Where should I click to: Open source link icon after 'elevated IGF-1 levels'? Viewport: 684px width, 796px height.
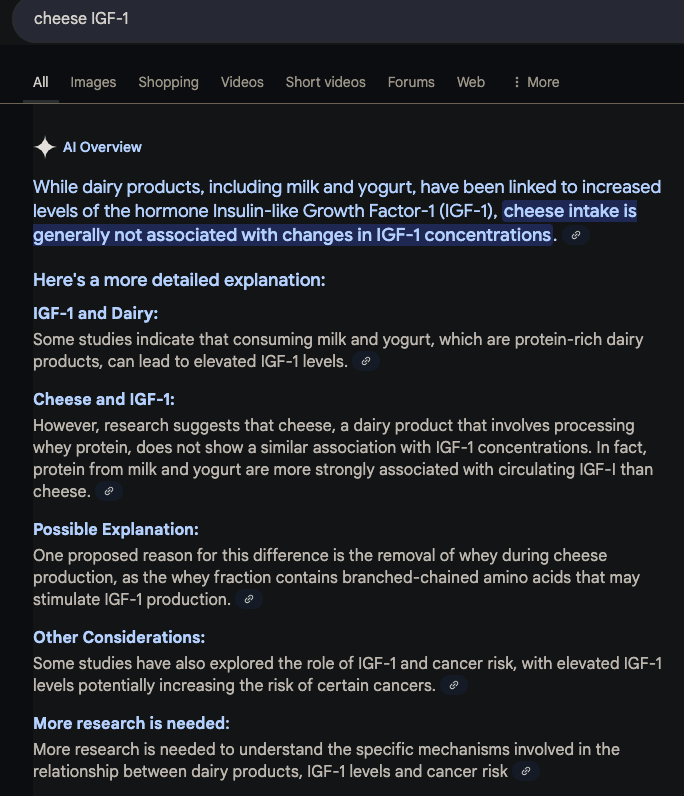point(366,361)
